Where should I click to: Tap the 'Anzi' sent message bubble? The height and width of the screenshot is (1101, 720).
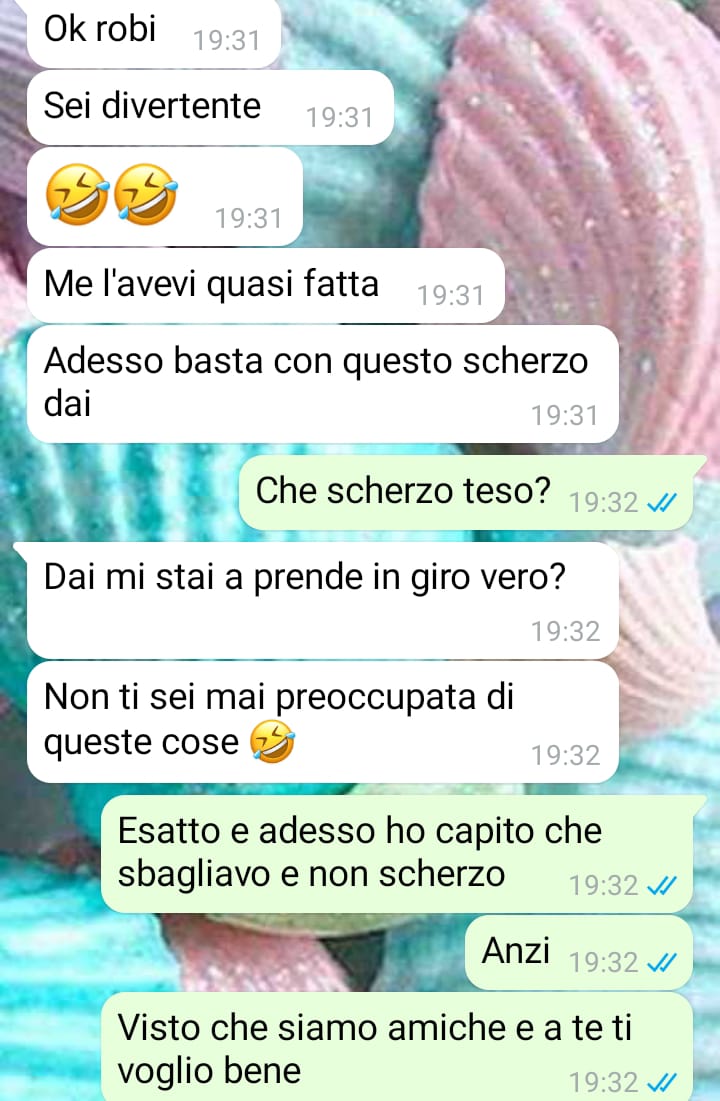click(579, 953)
